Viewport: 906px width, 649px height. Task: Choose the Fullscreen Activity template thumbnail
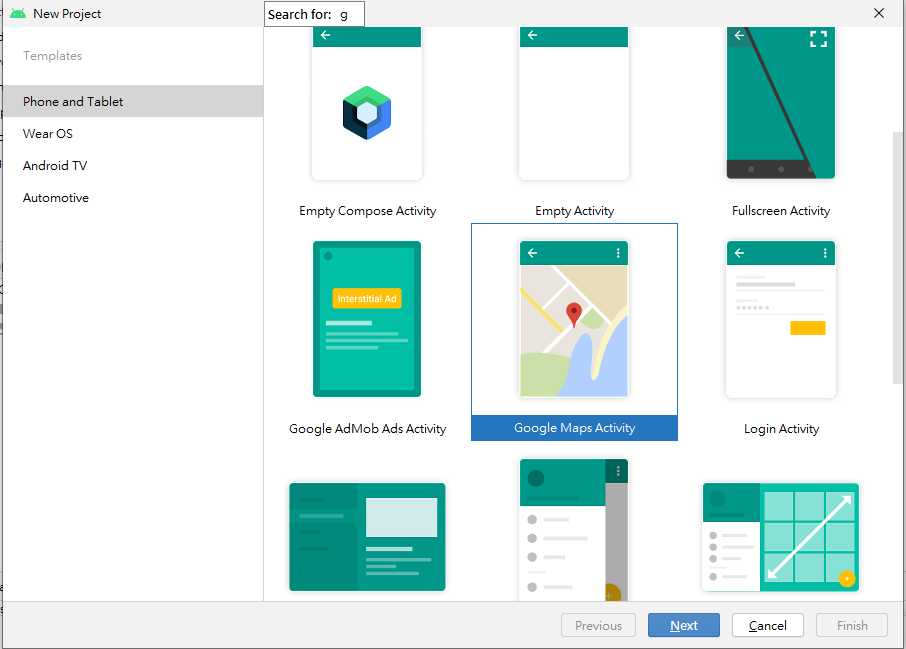[x=781, y=103]
